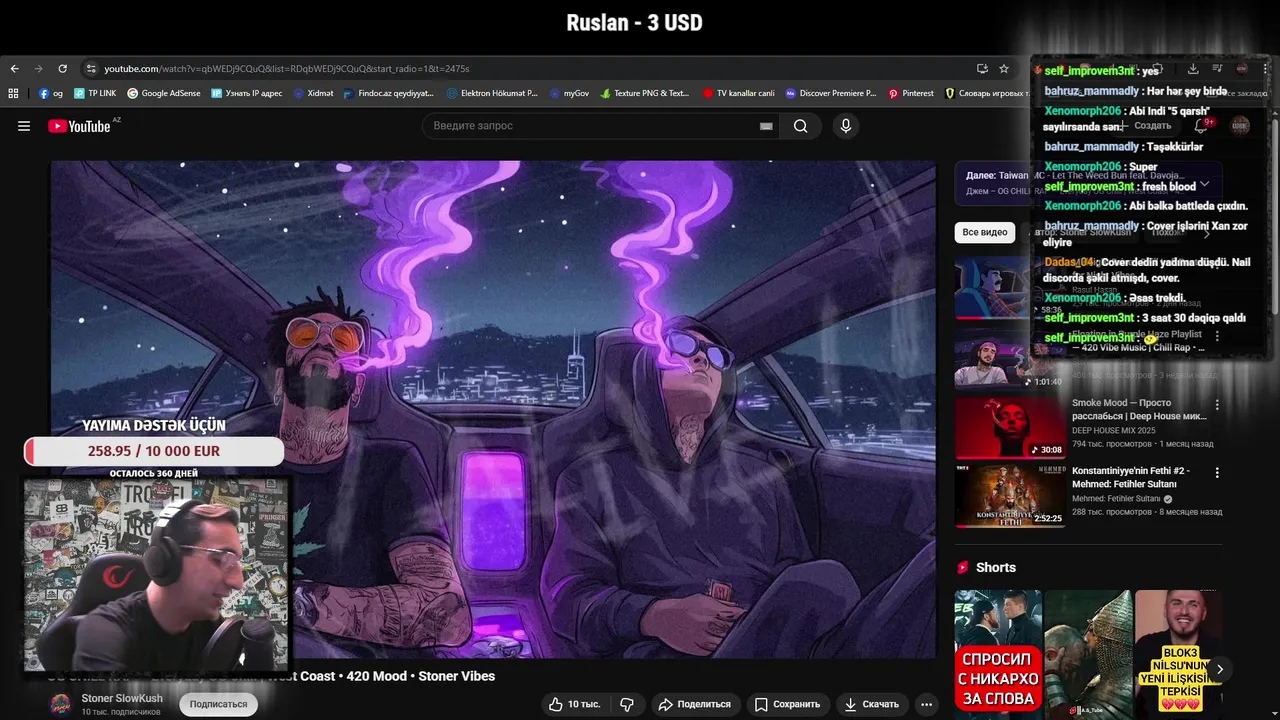Click the YouTube address bar URL
The height and width of the screenshot is (720, 1280).
(x=287, y=69)
